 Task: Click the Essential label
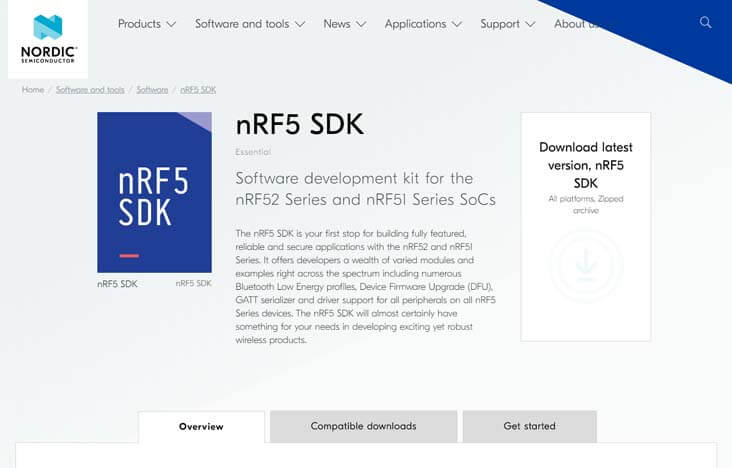[253, 152]
